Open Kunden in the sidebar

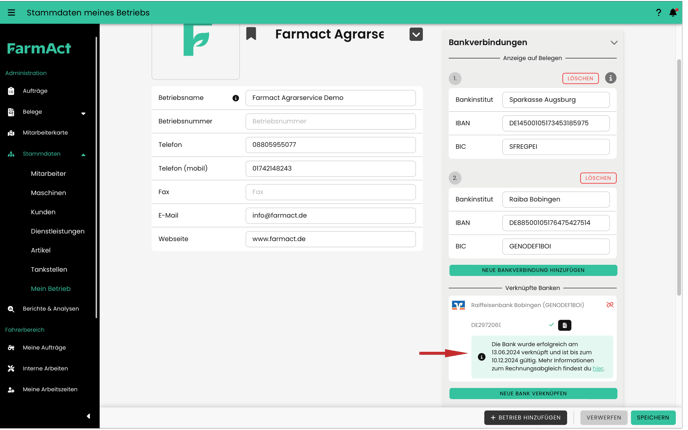[43, 212]
